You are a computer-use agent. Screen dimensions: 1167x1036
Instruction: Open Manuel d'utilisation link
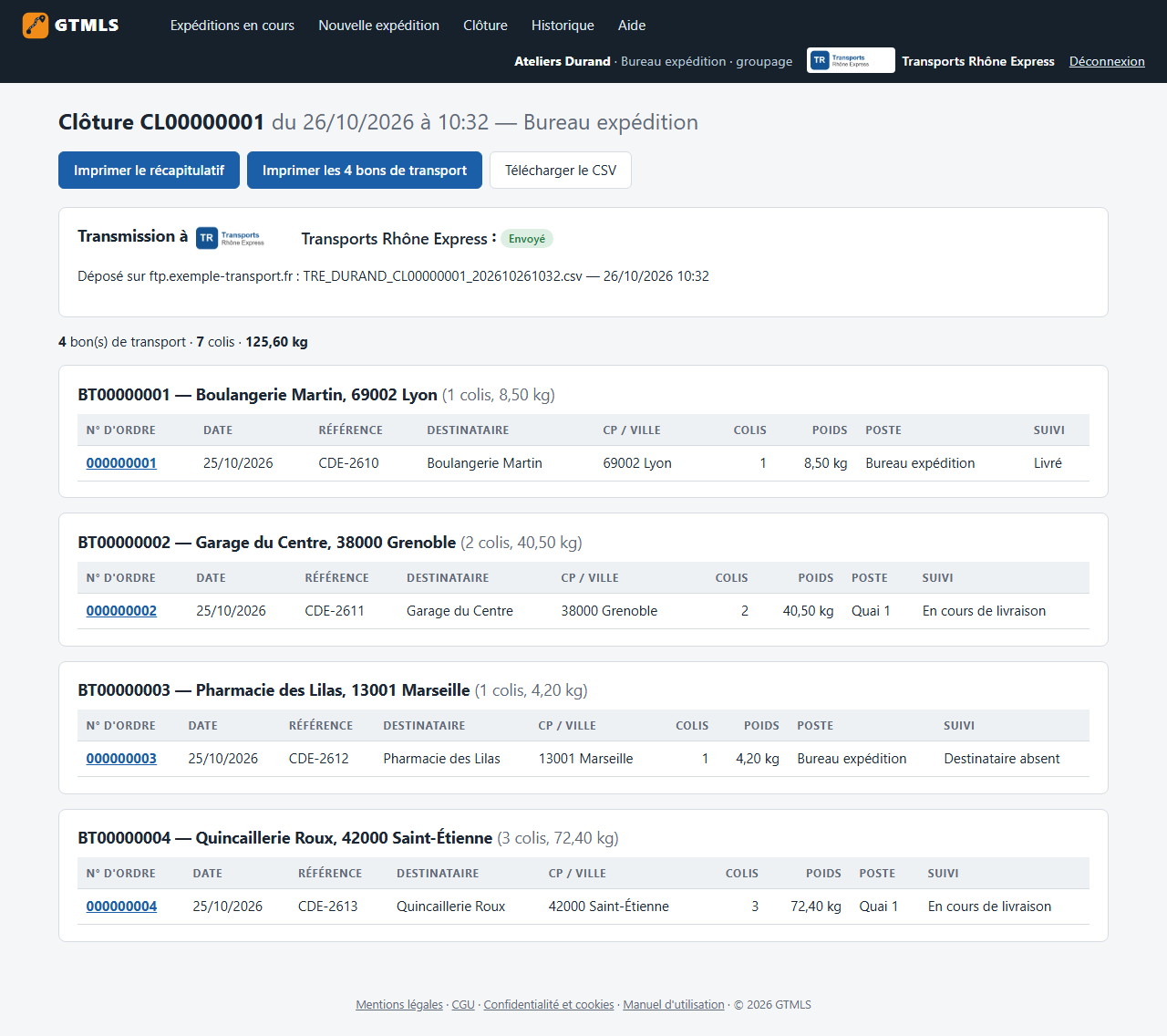(674, 1005)
